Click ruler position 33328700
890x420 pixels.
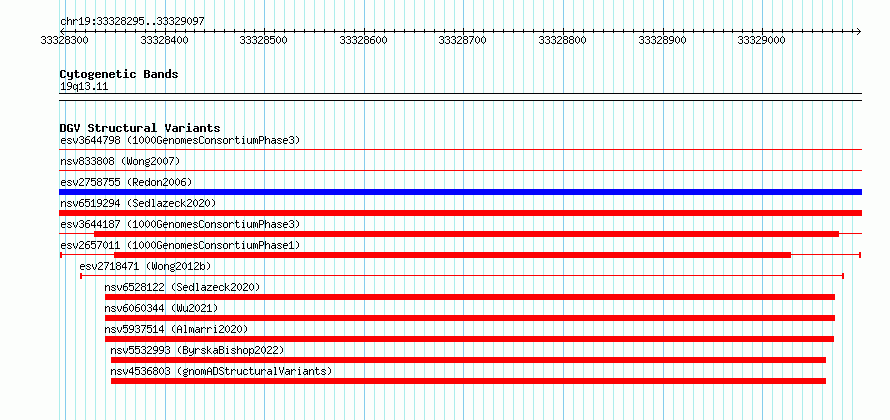pos(463,40)
